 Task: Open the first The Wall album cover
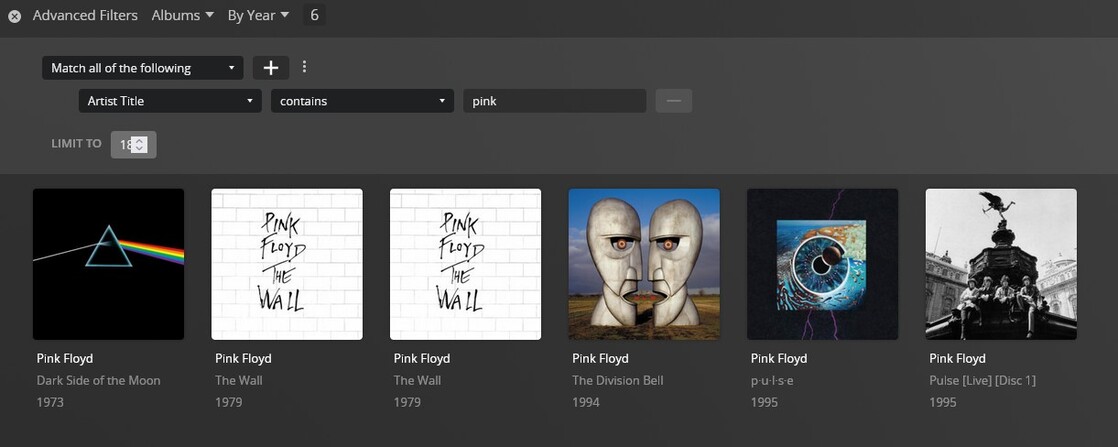click(x=287, y=264)
